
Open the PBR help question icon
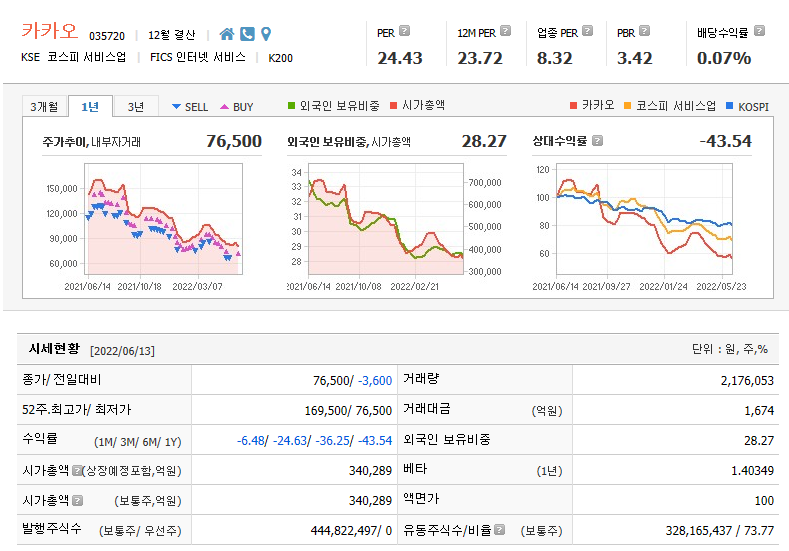(x=644, y=31)
